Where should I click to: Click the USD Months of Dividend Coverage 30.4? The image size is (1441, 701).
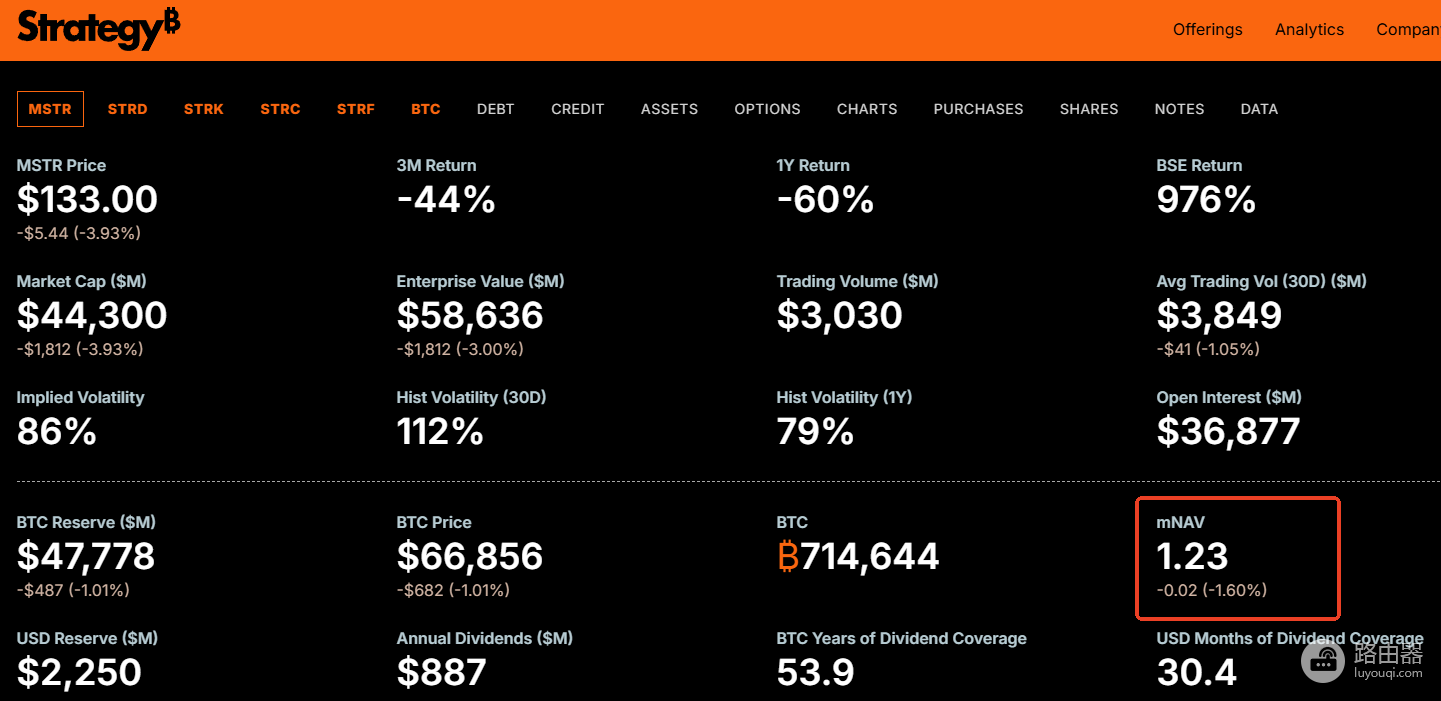click(x=1196, y=672)
